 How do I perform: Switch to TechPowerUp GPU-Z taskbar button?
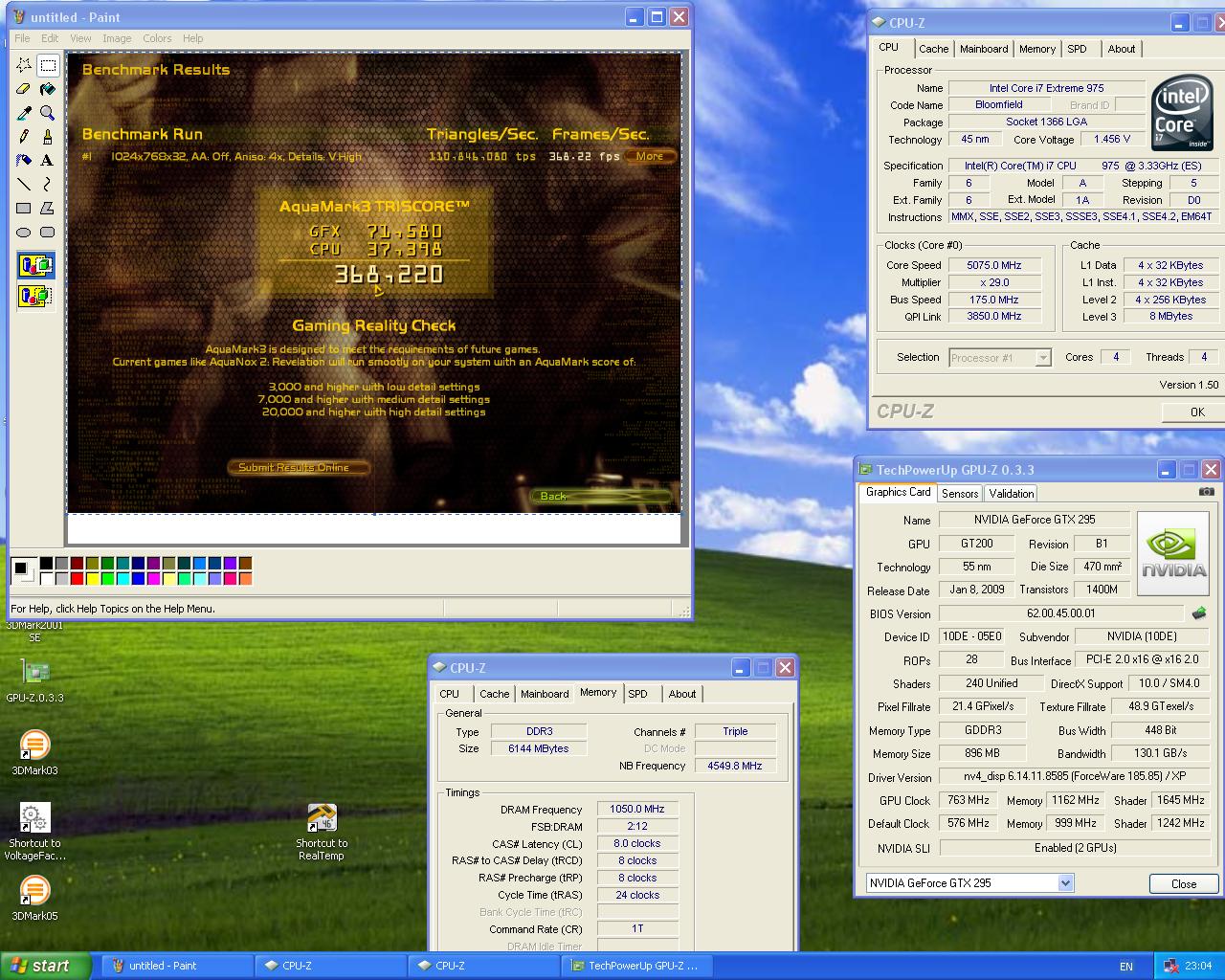coord(639,966)
